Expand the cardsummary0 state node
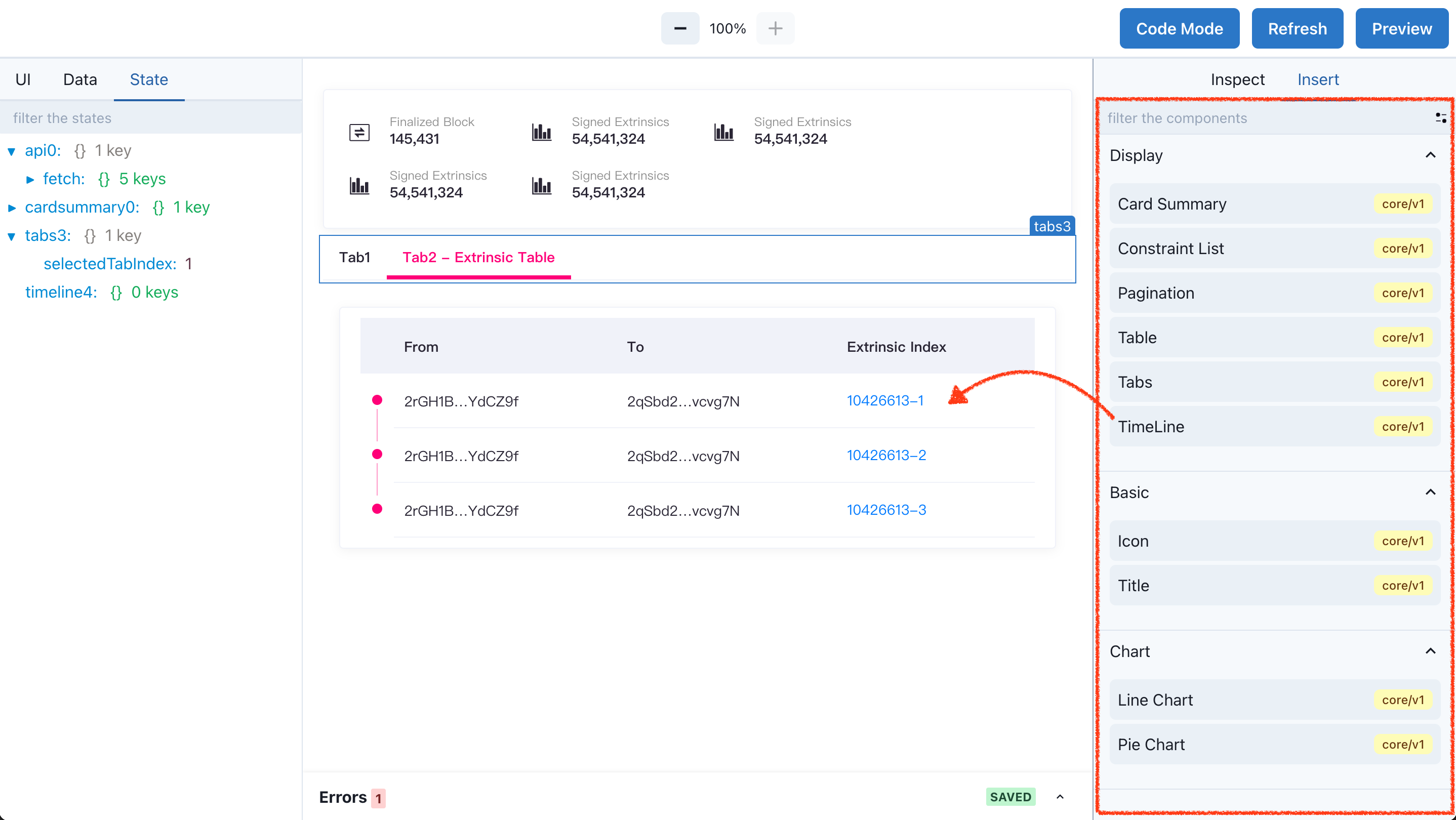Screen dimensions: 1456x820 [x=11, y=208]
